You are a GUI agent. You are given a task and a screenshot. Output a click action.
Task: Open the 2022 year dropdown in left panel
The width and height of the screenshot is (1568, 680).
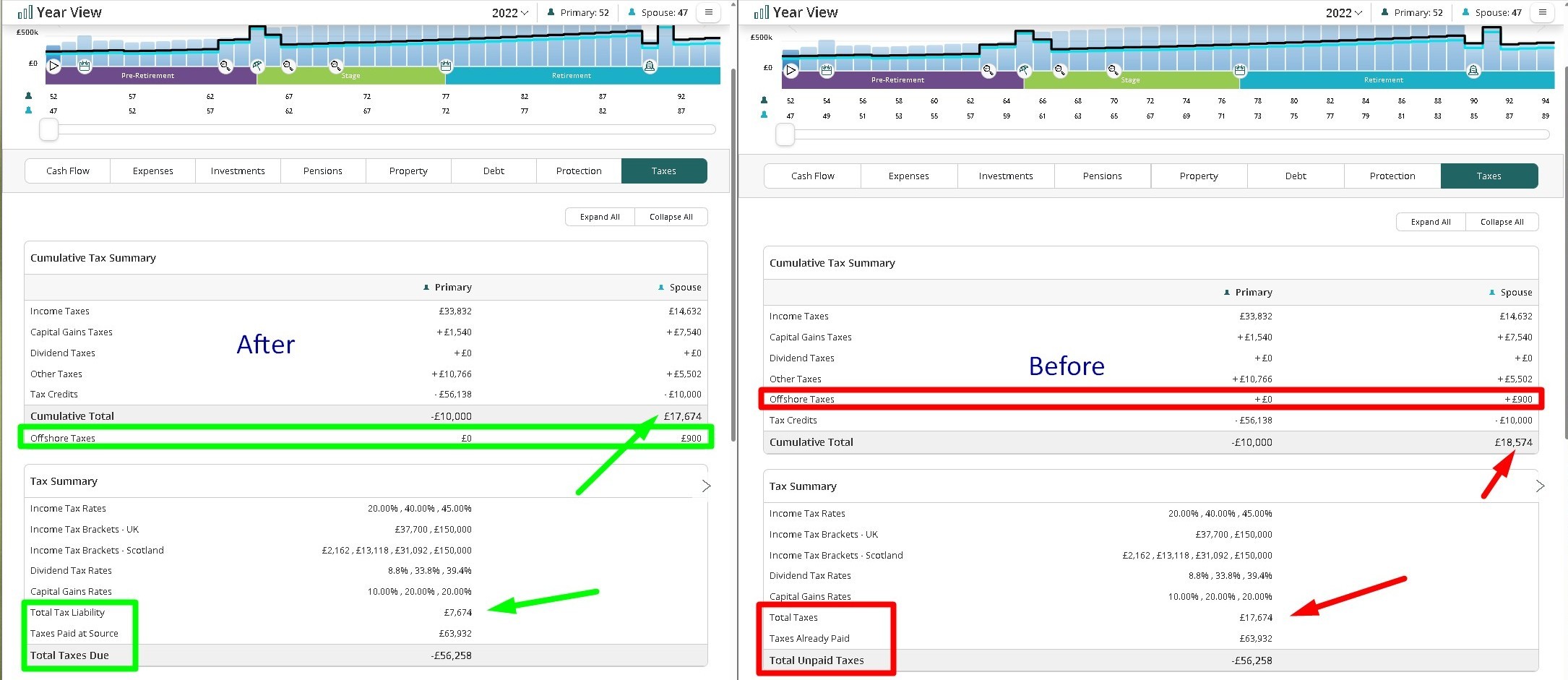tap(510, 13)
